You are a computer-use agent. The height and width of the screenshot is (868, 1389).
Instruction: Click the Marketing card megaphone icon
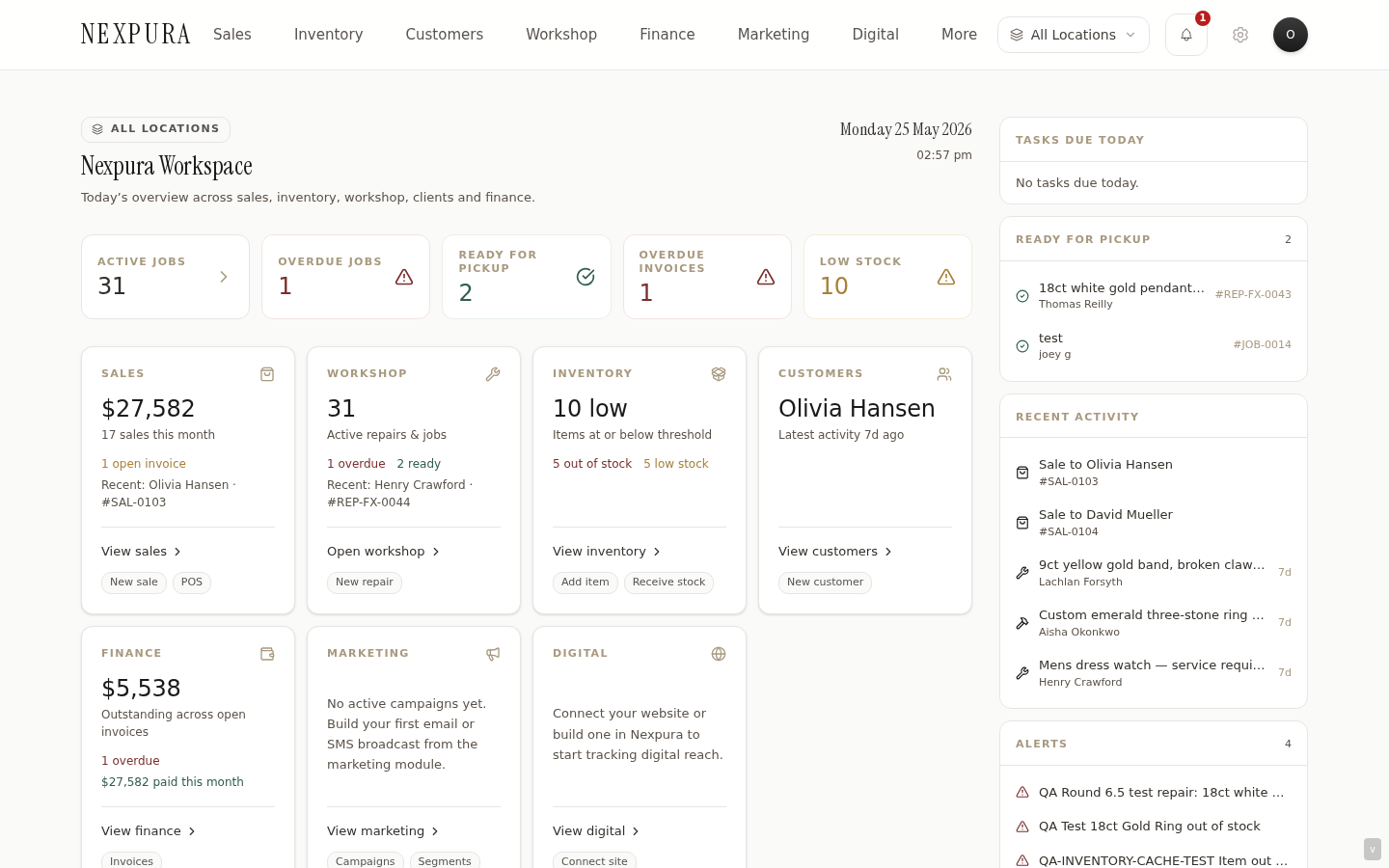[493, 654]
